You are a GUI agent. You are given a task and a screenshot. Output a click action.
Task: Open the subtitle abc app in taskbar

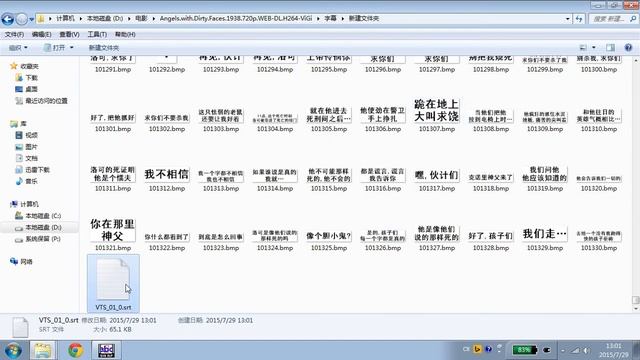pyautogui.click(x=106, y=350)
